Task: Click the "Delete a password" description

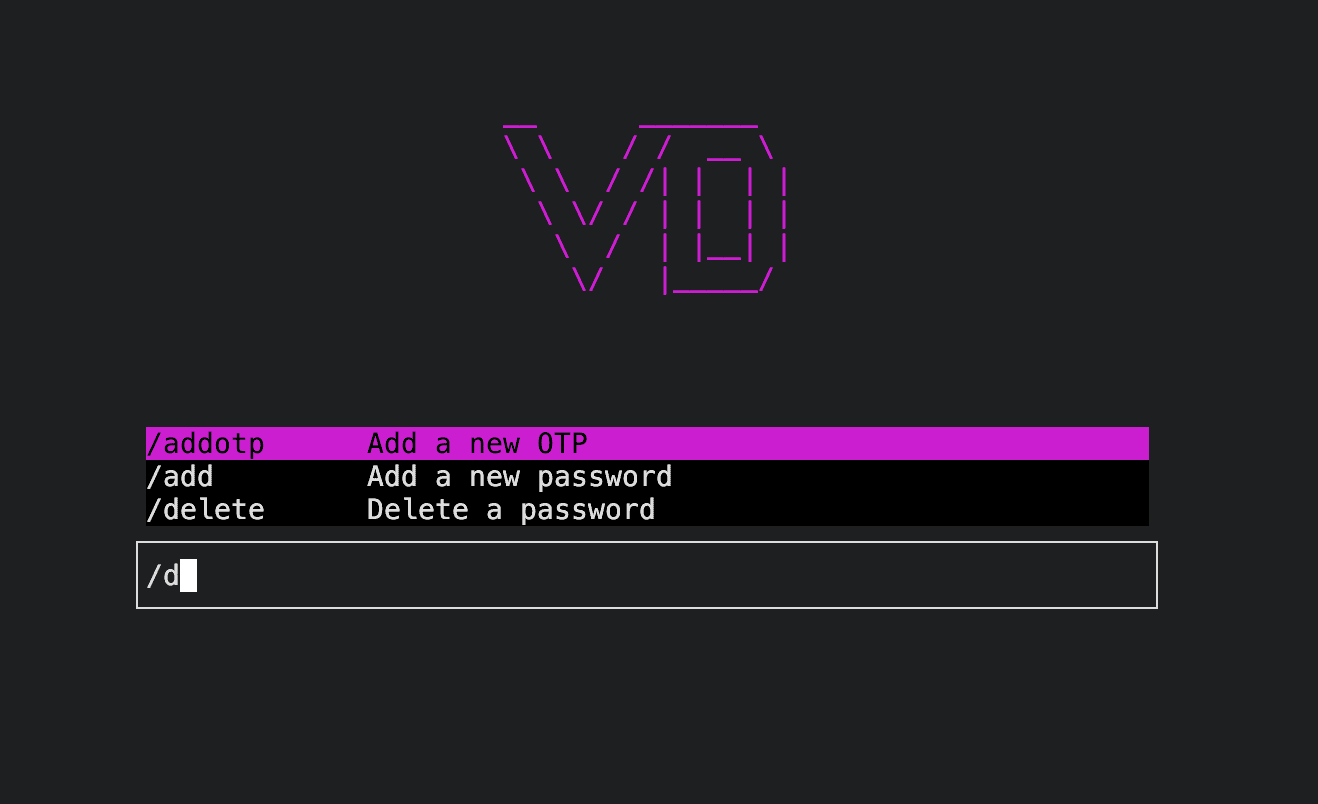Action: tap(511, 509)
